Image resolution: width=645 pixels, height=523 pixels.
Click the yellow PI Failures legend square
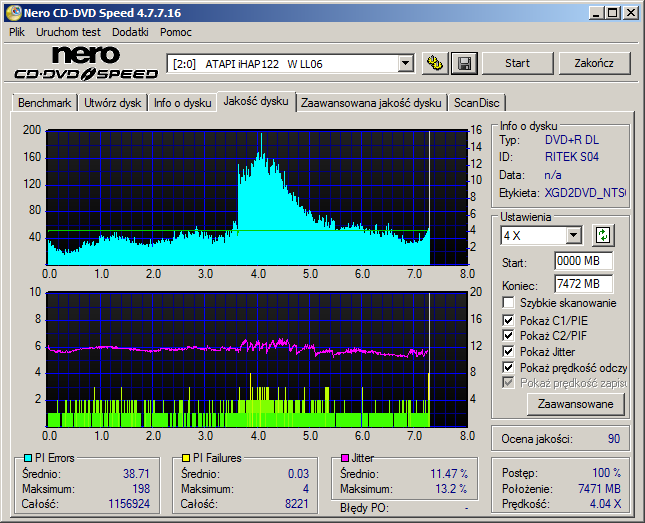(186, 458)
